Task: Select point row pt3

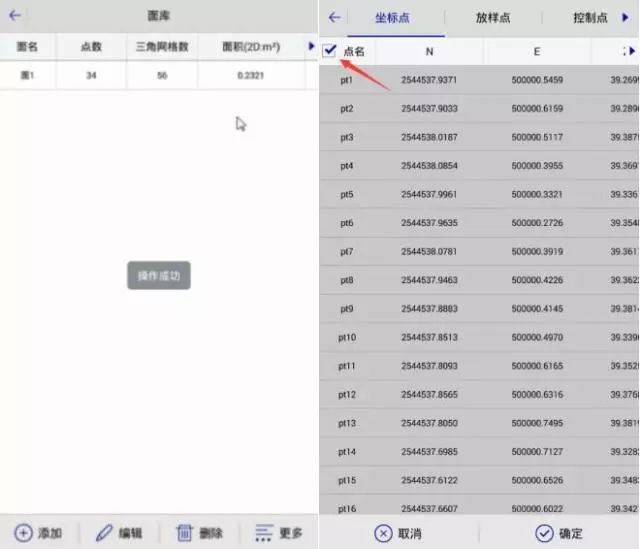Action: point(479,137)
